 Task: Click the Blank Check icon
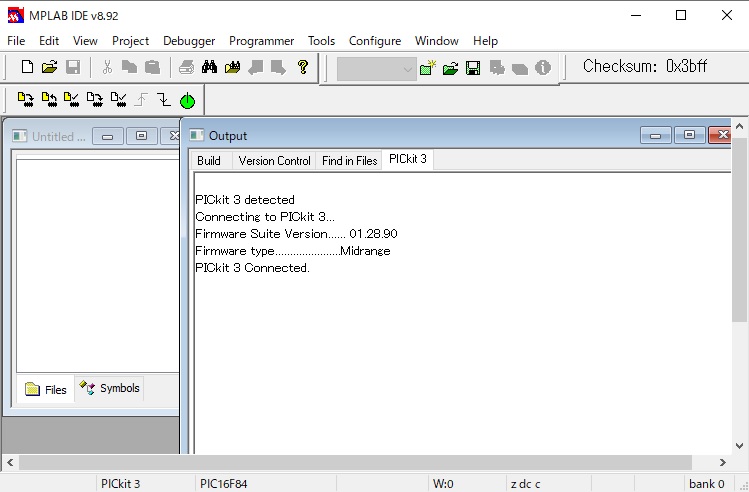coord(118,99)
